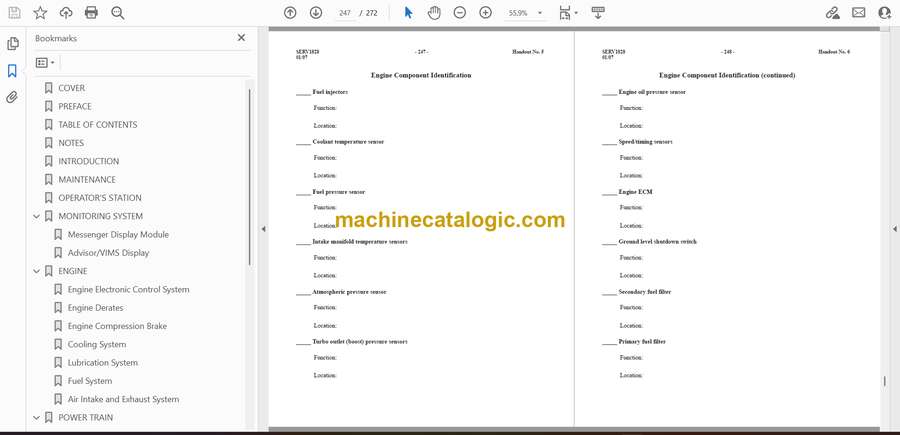Select the MONITORING SYSTEM bookmark
The image size is (900, 435).
pyautogui.click(x=100, y=216)
